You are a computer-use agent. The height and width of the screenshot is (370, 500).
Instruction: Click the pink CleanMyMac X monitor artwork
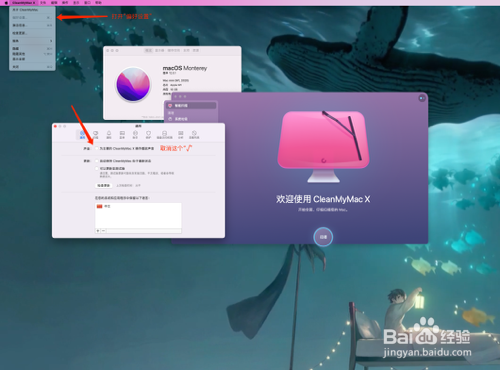[323, 147]
